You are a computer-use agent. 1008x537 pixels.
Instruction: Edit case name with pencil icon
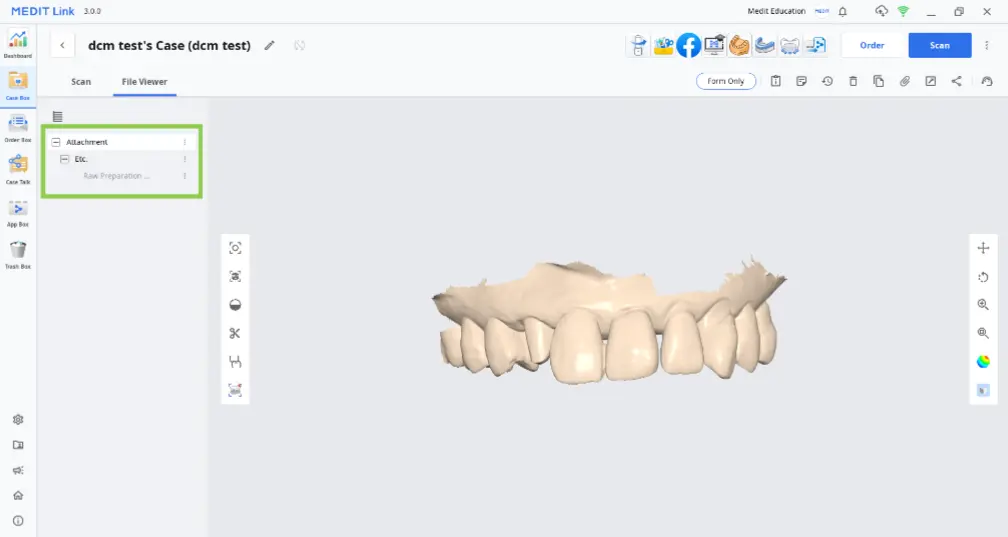coord(269,45)
